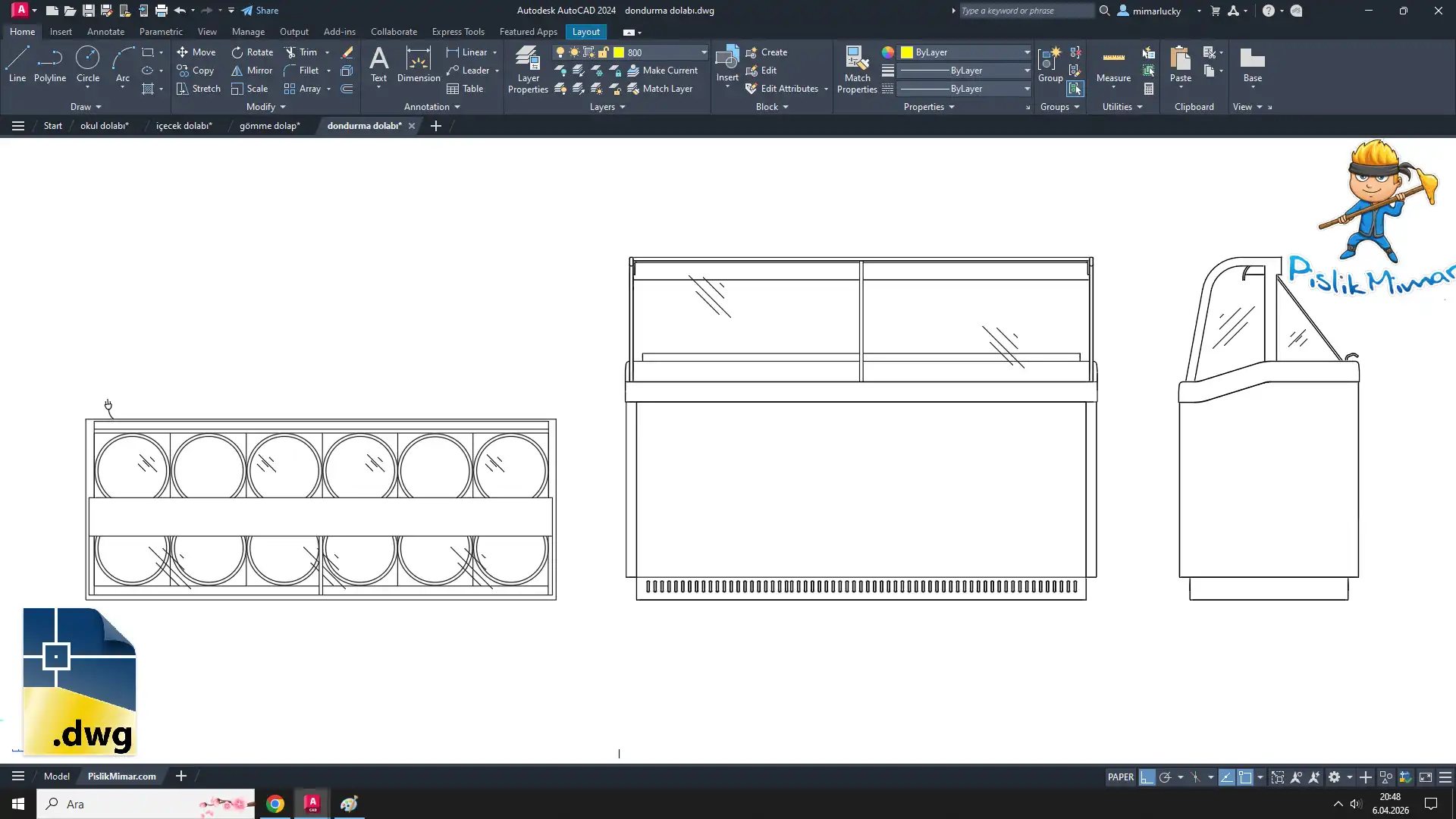
Task: Click the Share button
Action: pyautogui.click(x=260, y=11)
